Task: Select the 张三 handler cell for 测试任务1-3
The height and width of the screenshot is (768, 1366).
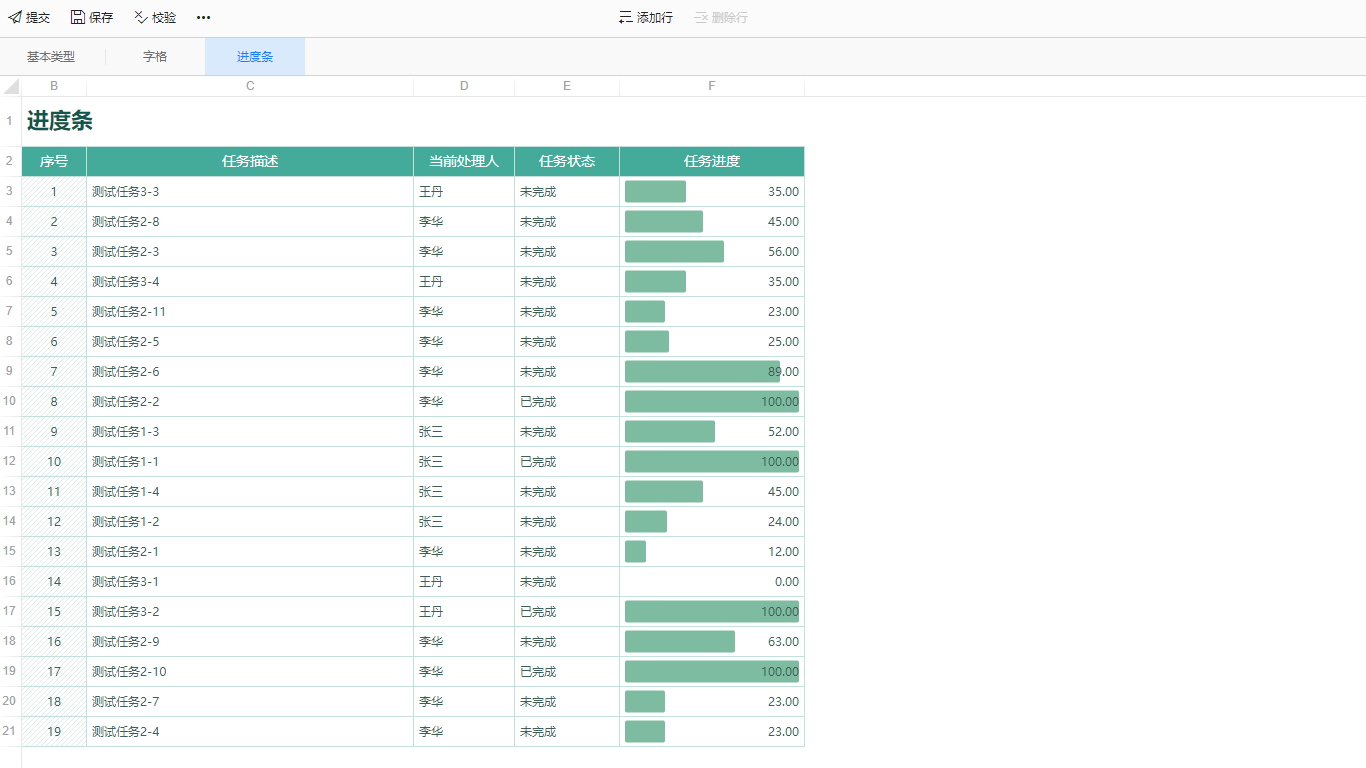Action: [463, 432]
